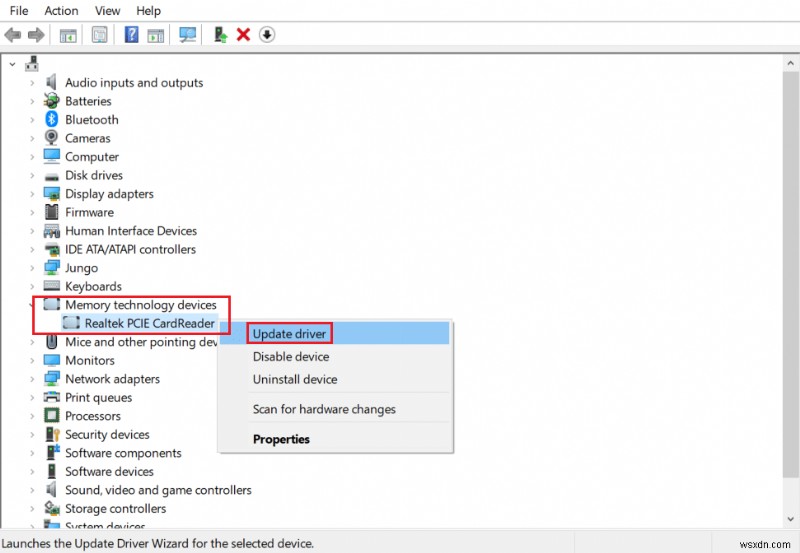Click the Human Interface Devices icon
This screenshot has width=800, height=553.
tap(51, 231)
